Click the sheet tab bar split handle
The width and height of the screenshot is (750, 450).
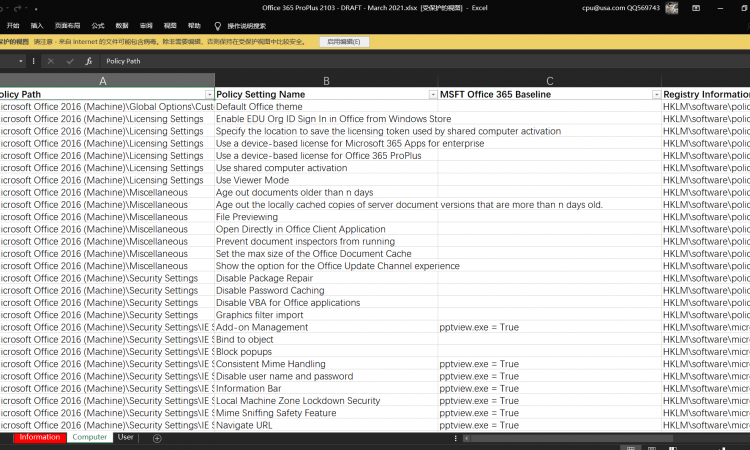pyautogui.click(x=455, y=438)
